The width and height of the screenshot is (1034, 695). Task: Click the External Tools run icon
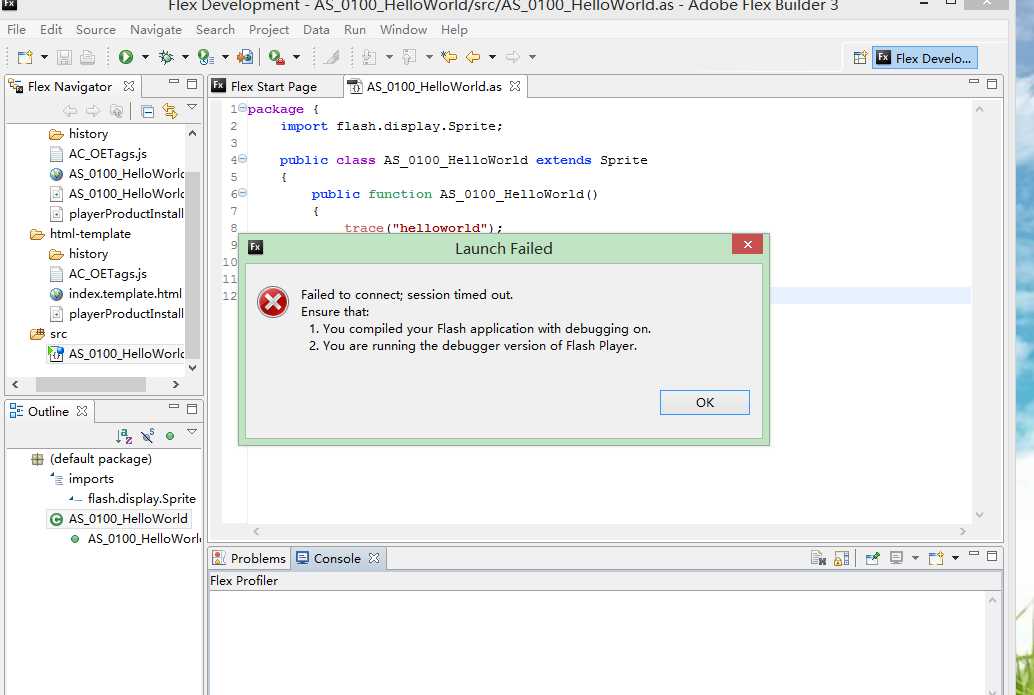click(x=277, y=57)
